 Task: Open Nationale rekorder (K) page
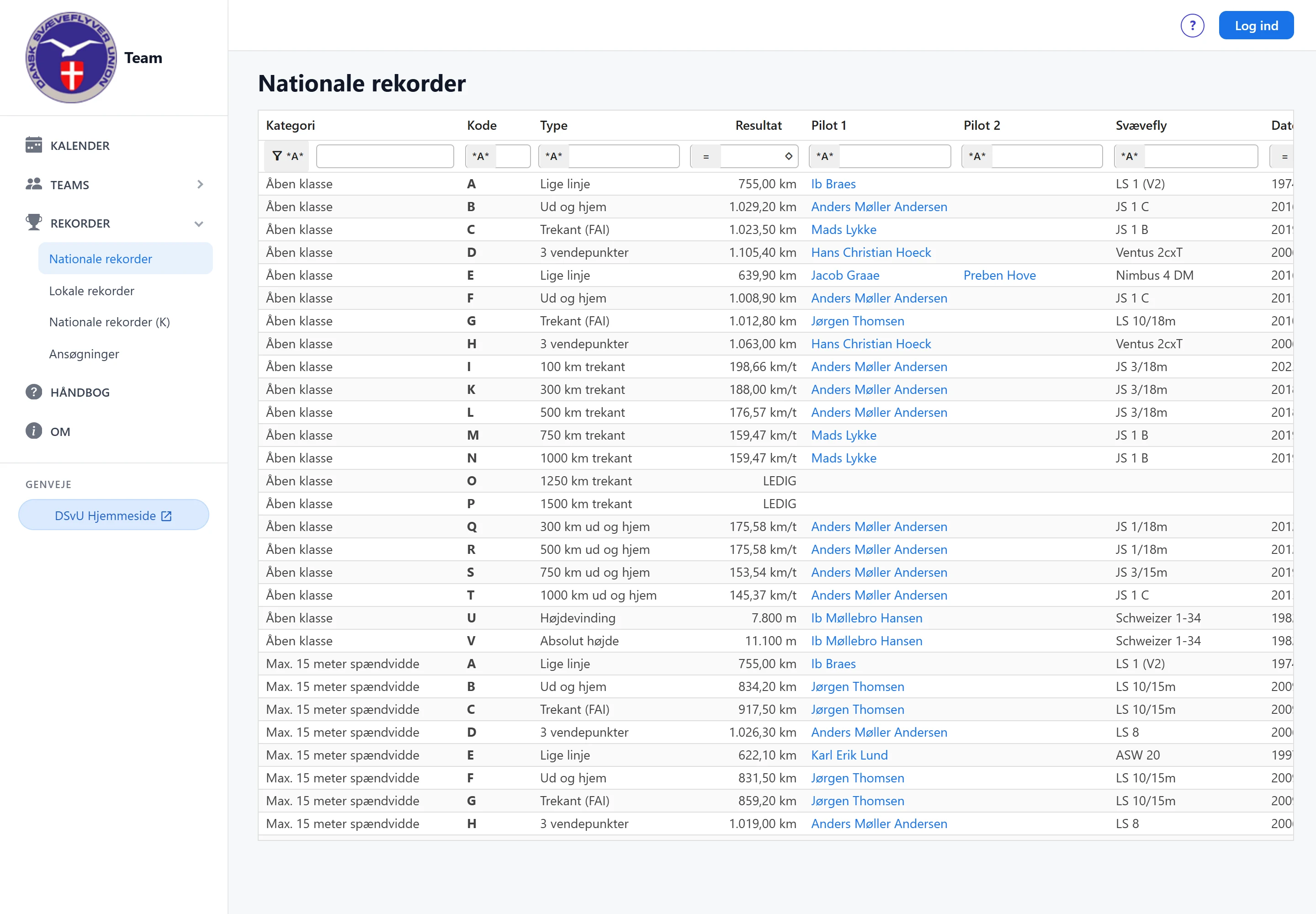tap(109, 322)
